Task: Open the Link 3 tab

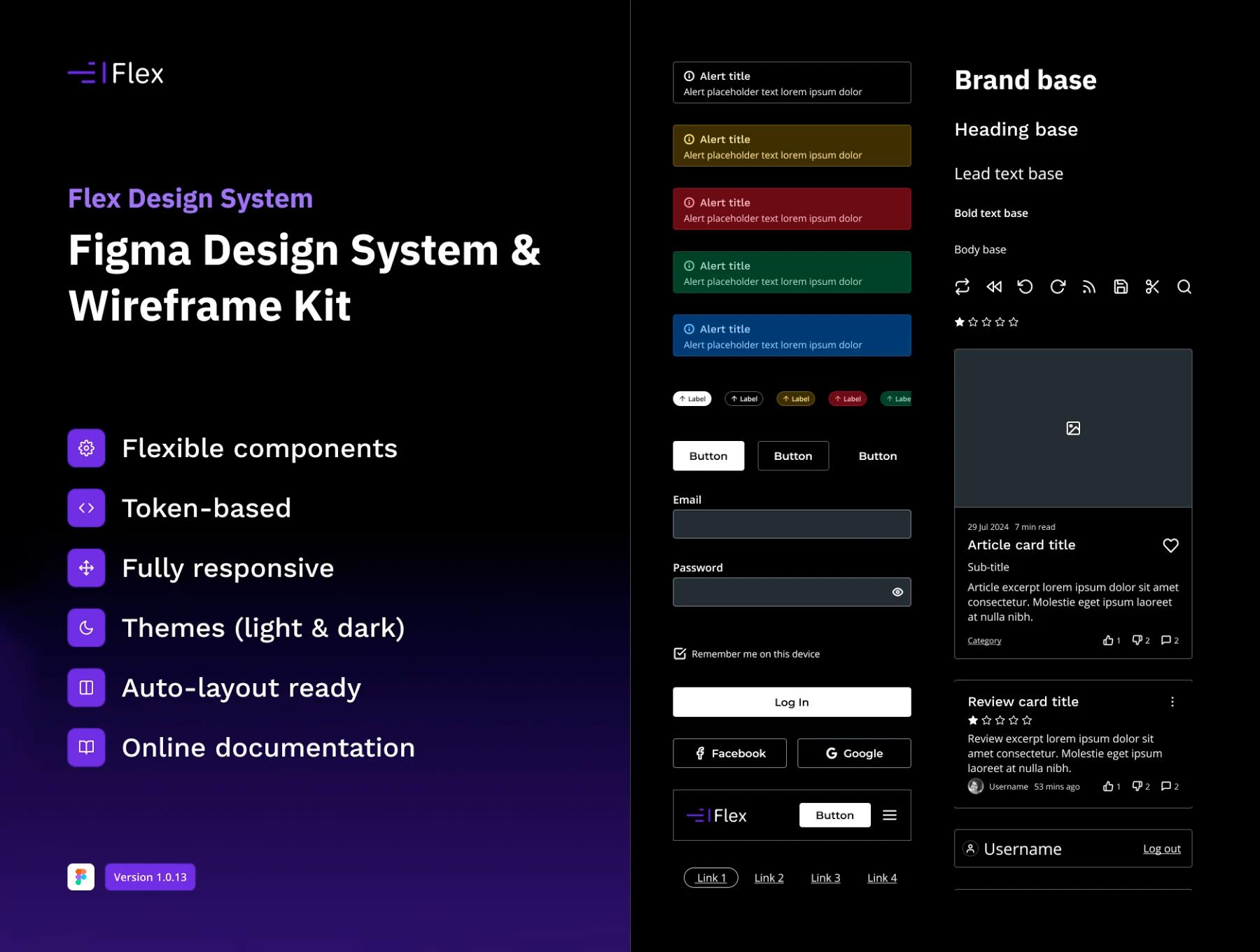Action: pos(825,878)
